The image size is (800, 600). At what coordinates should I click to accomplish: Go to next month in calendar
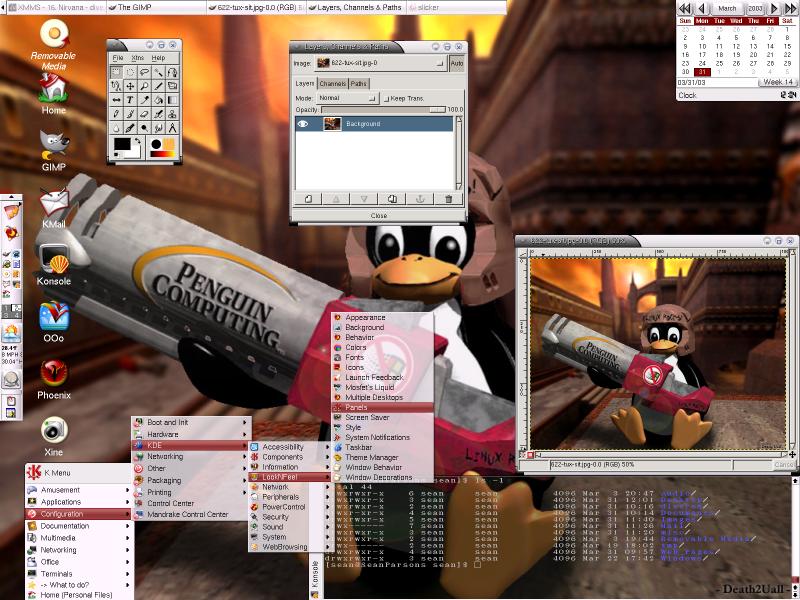[x=774, y=8]
